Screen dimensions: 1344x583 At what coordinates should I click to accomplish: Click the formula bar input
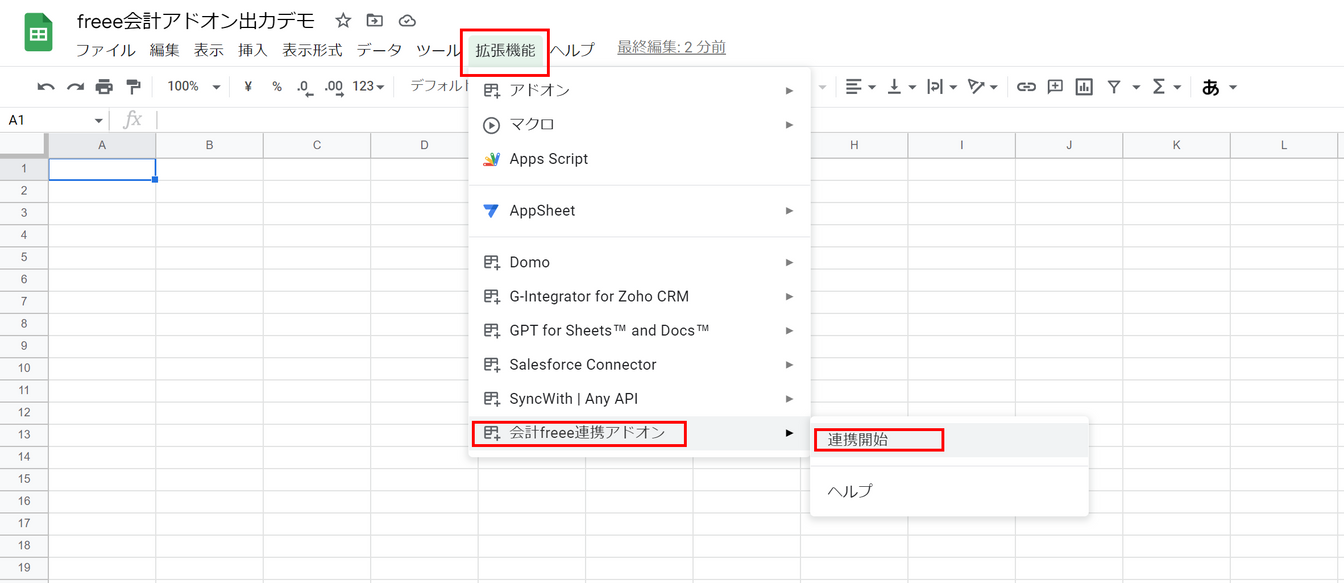click(750, 120)
